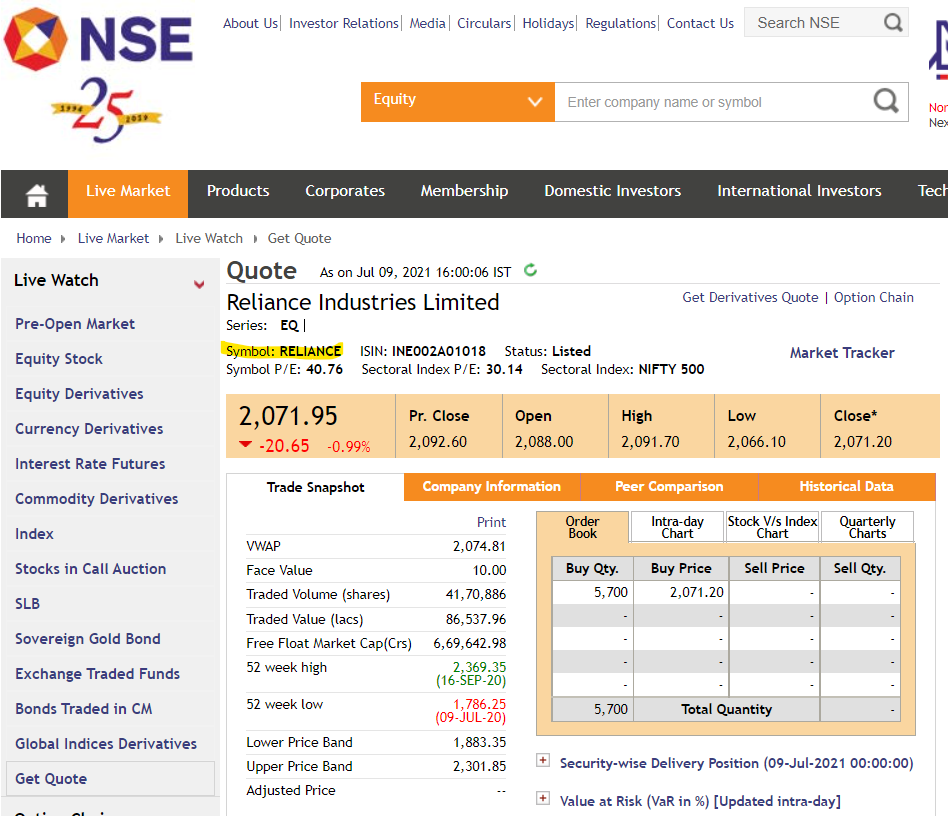948x816 pixels.
Task: Click the company search magnifier icon
Action: pos(886,101)
